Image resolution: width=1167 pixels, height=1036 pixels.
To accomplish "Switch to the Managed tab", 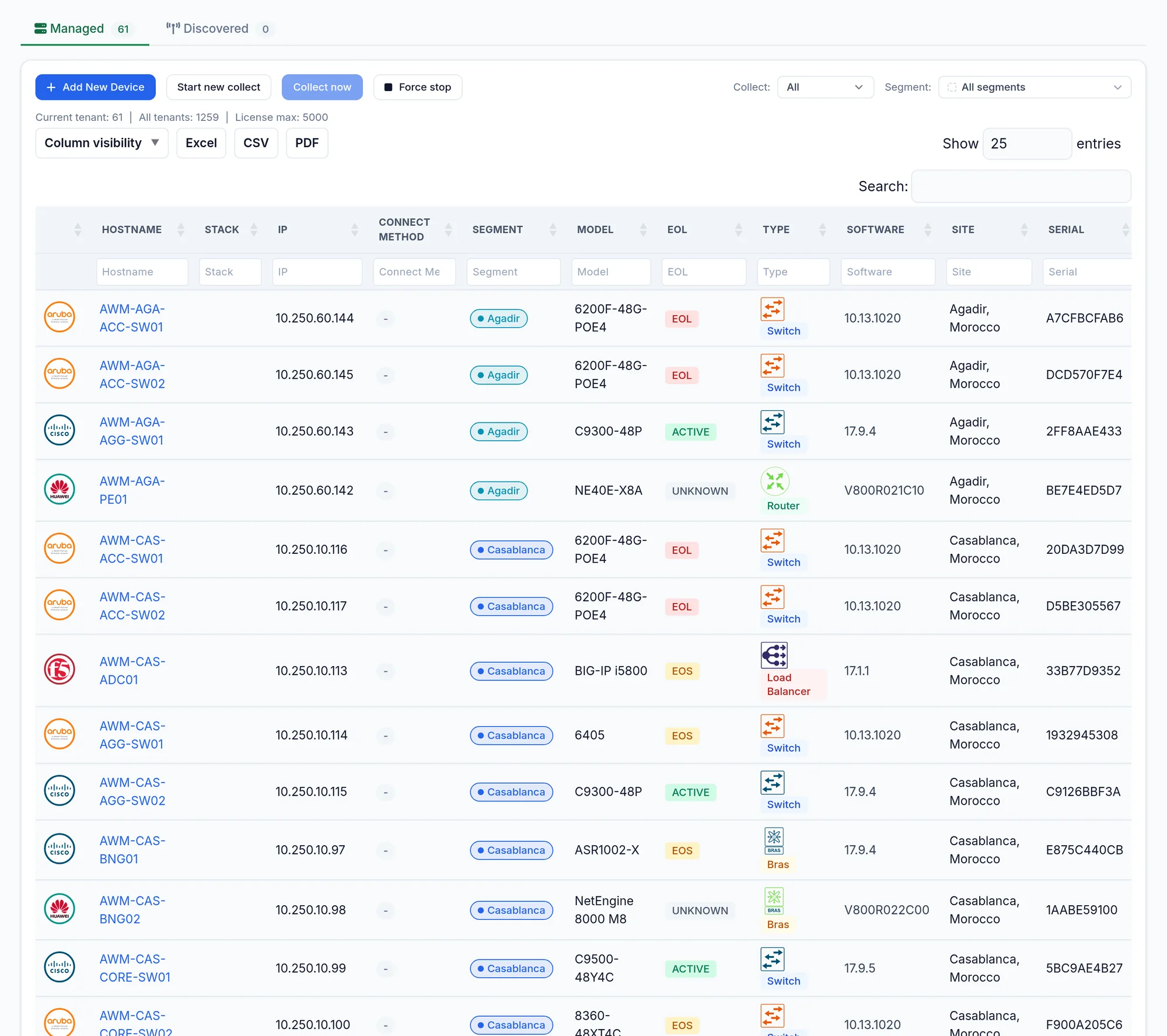I will [85, 29].
